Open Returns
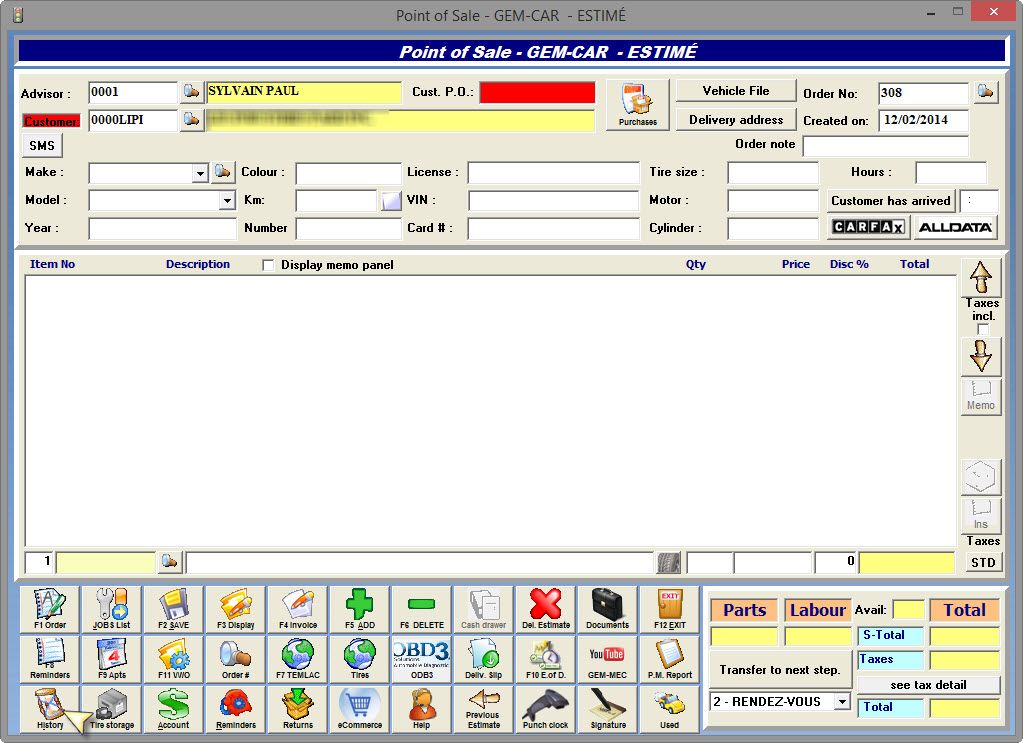The image size is (1023, 743). (298, 709)
